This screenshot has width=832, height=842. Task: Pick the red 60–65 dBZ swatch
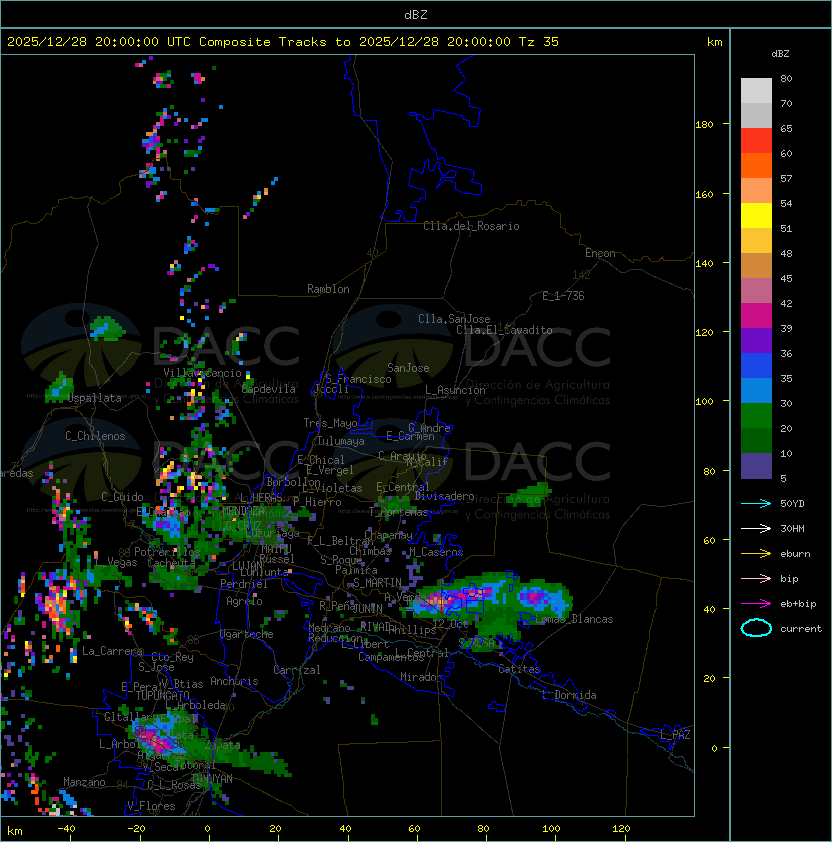[x=756, y=141]
